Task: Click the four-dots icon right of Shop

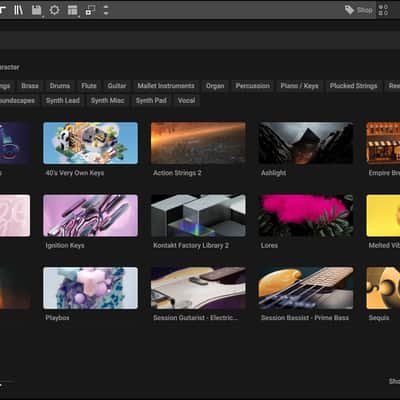Action: point(383,10)
